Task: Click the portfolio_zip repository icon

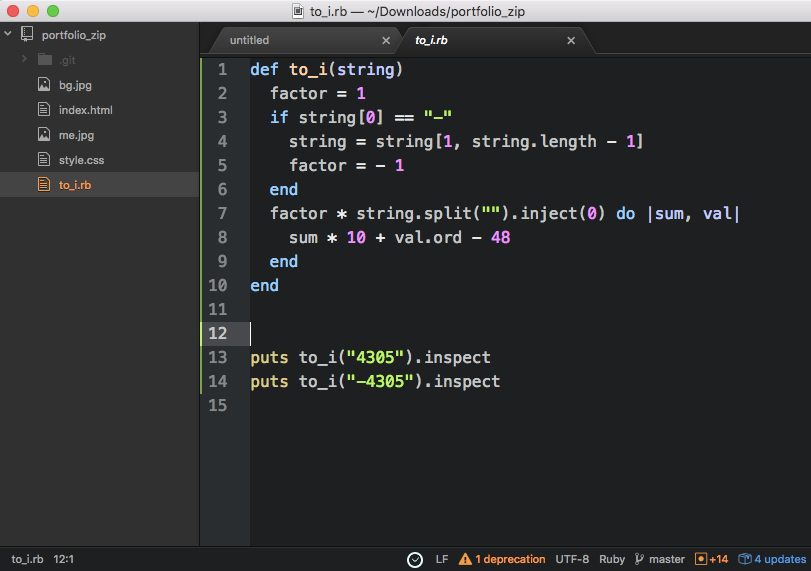Action: pyautogui.click(x=27, y=34)
